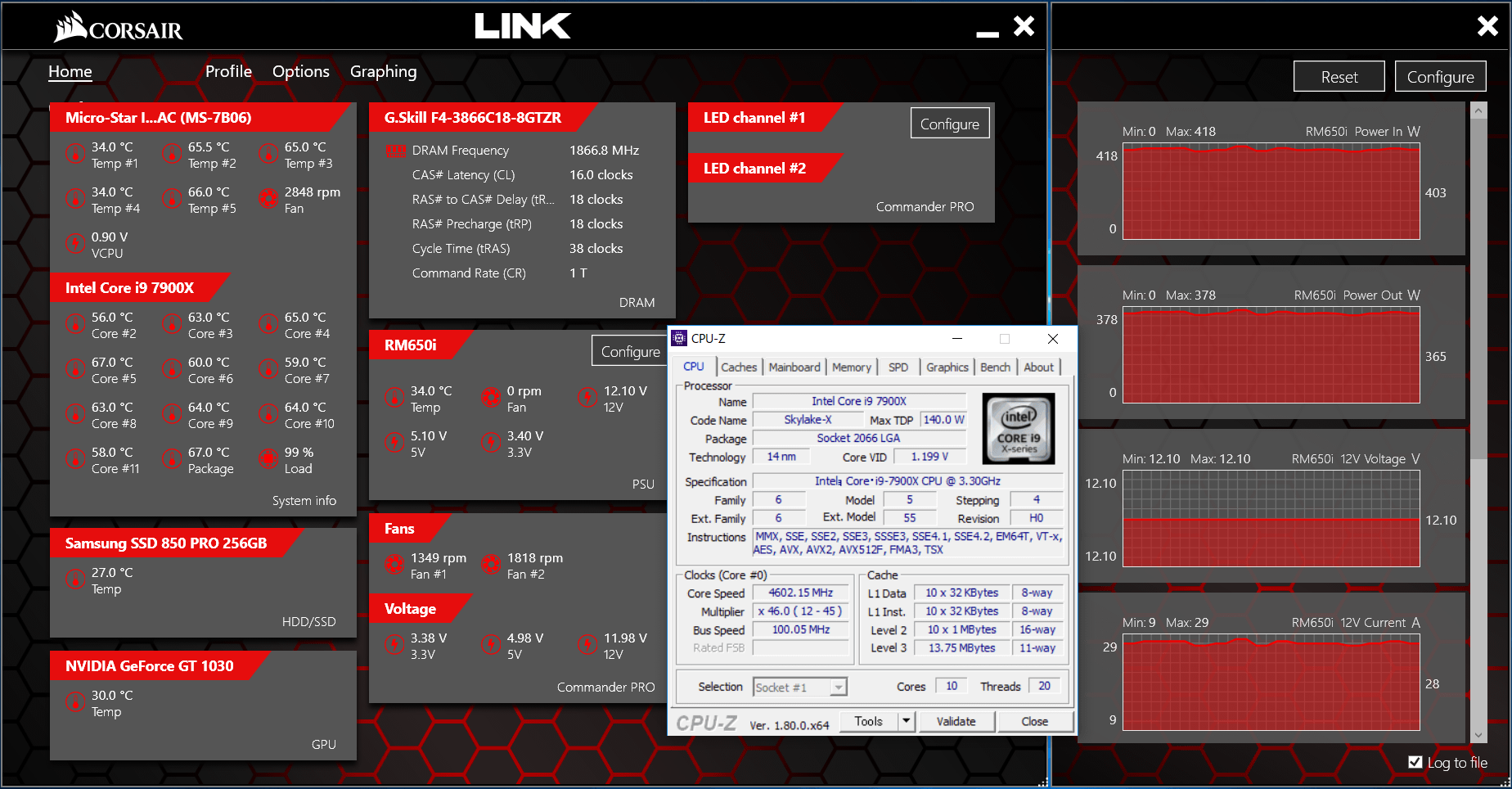The width and height of the screenshot is (1512, 789).
Task: Click the Commander PRO 5V voltage icon
Action: click(x=491, y=644)
